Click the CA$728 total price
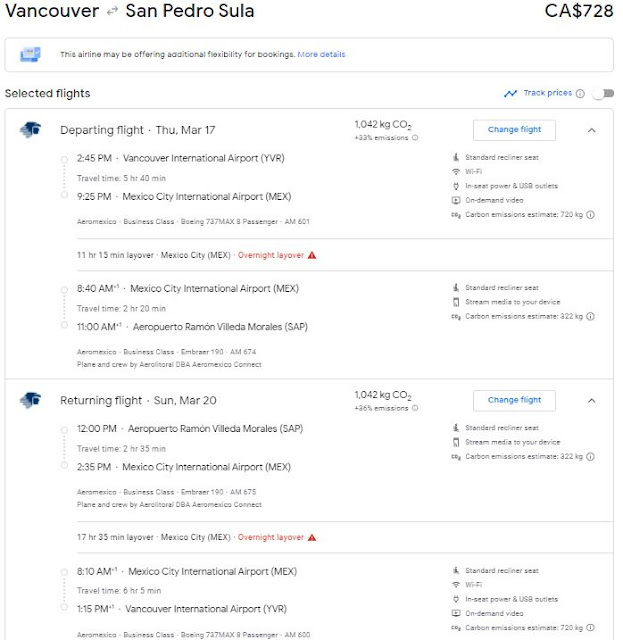 (x=578, y=11)
